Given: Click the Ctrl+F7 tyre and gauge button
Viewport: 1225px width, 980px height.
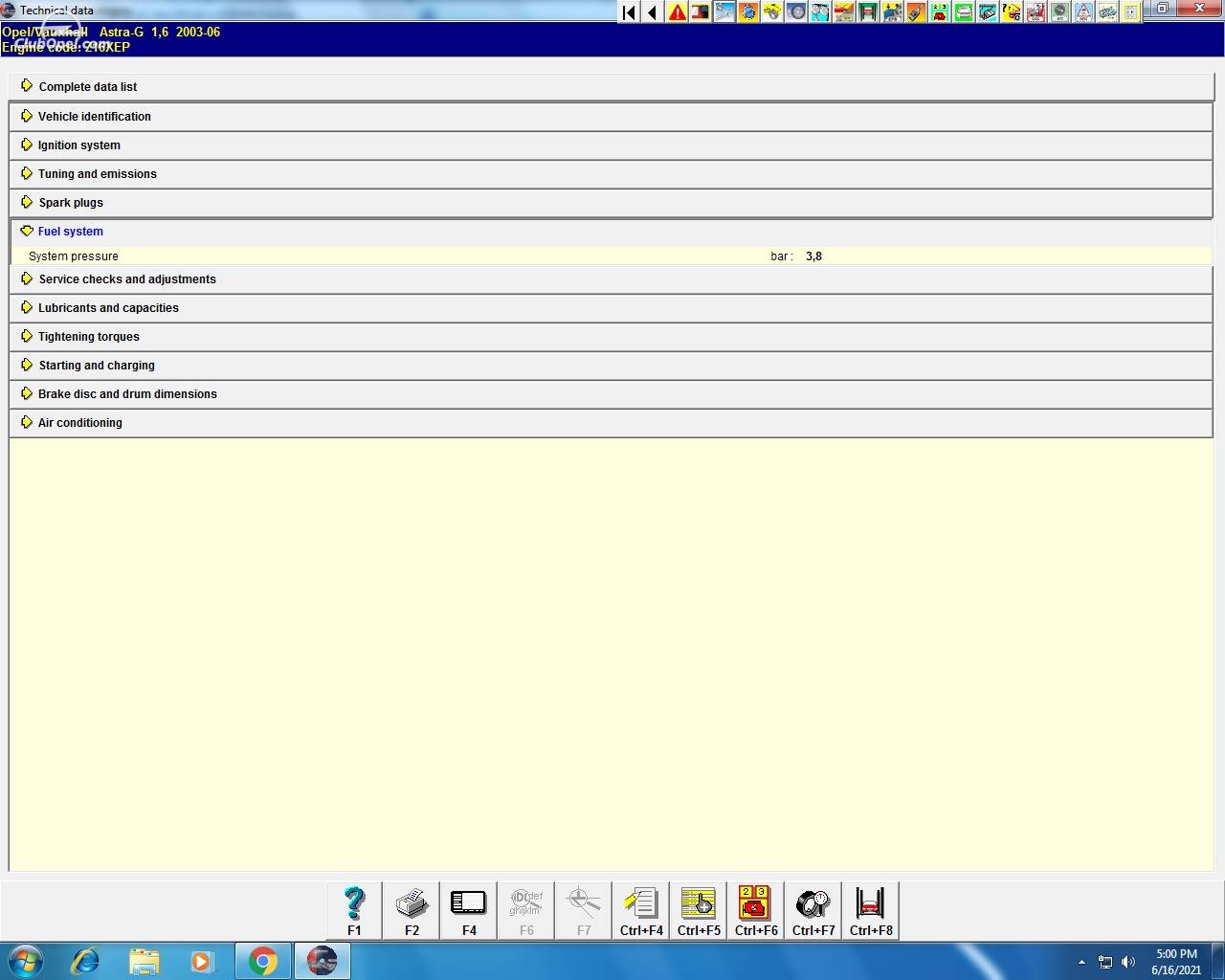Looking at the screenshot, I should (x=813, y=910).
